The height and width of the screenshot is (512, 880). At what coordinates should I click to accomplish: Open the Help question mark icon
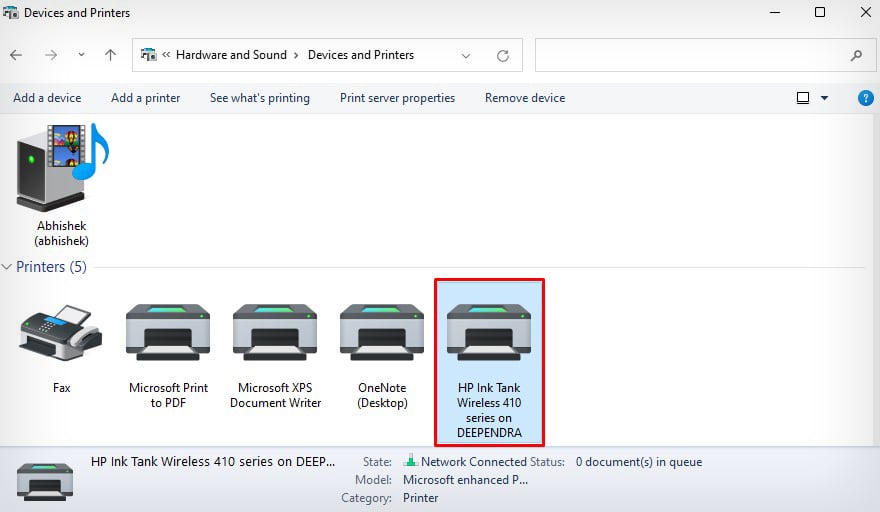pos(865,98)
